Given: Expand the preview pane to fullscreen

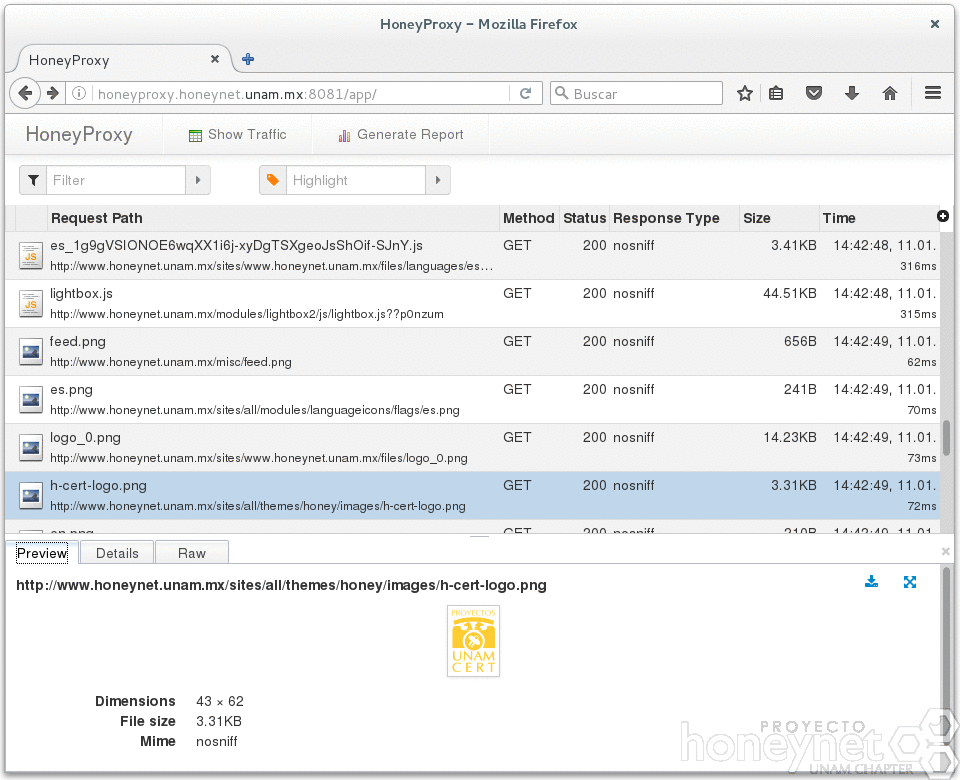Looking at the screenshot, I should tap(910, 582).
